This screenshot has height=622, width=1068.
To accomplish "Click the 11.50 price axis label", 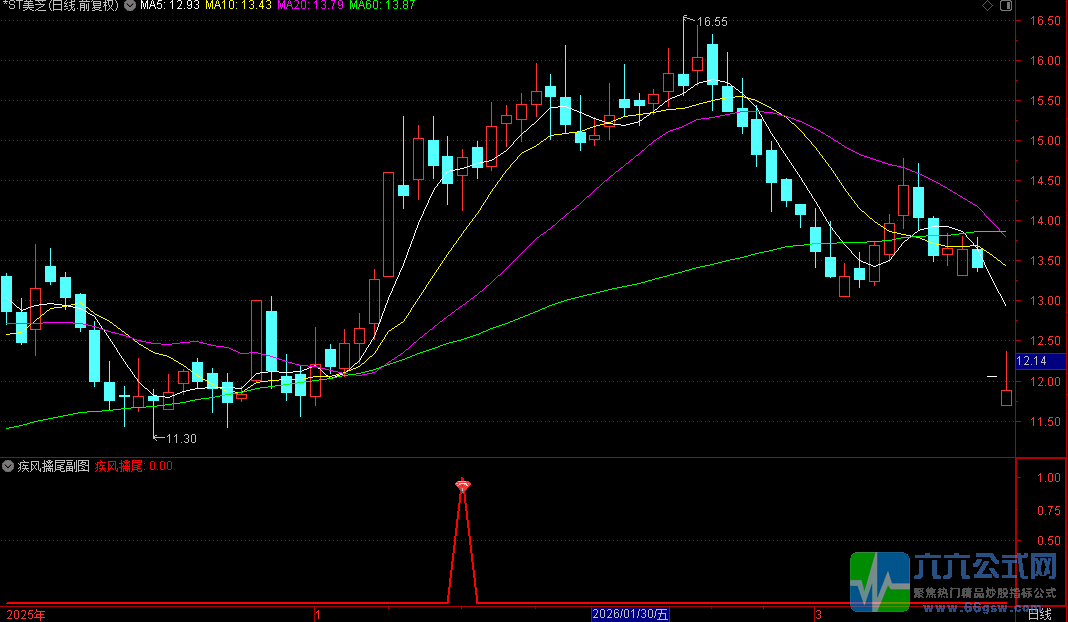I will pyautogui.click(x=1045, y=422).
